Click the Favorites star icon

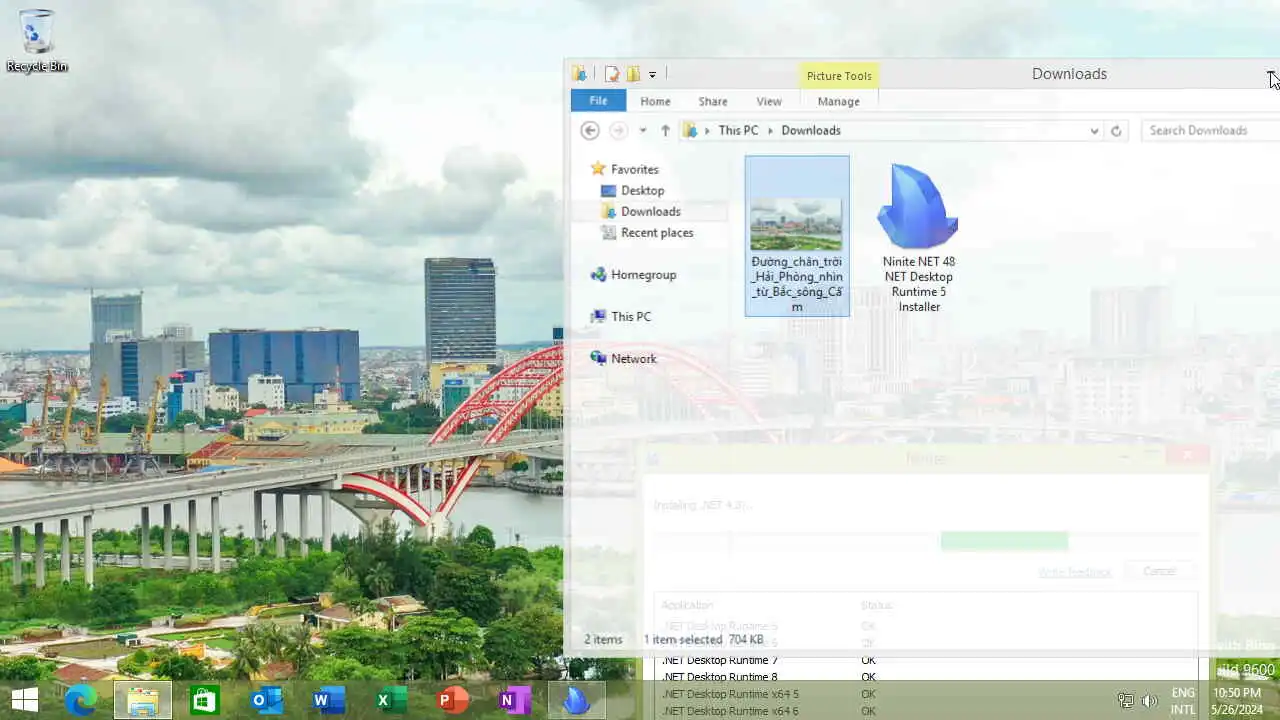pos(598,169)
